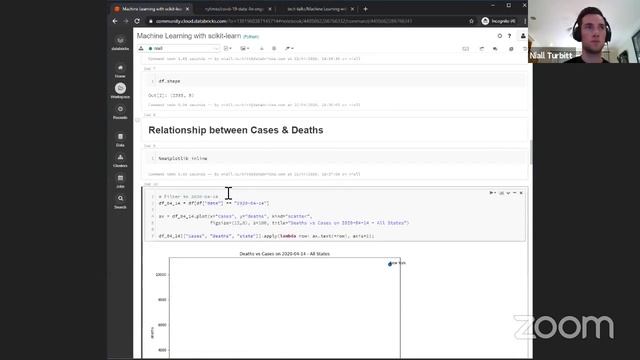The image size is (640, 360).
Task: Go back in browser history
Action: [x=115, y=21]
